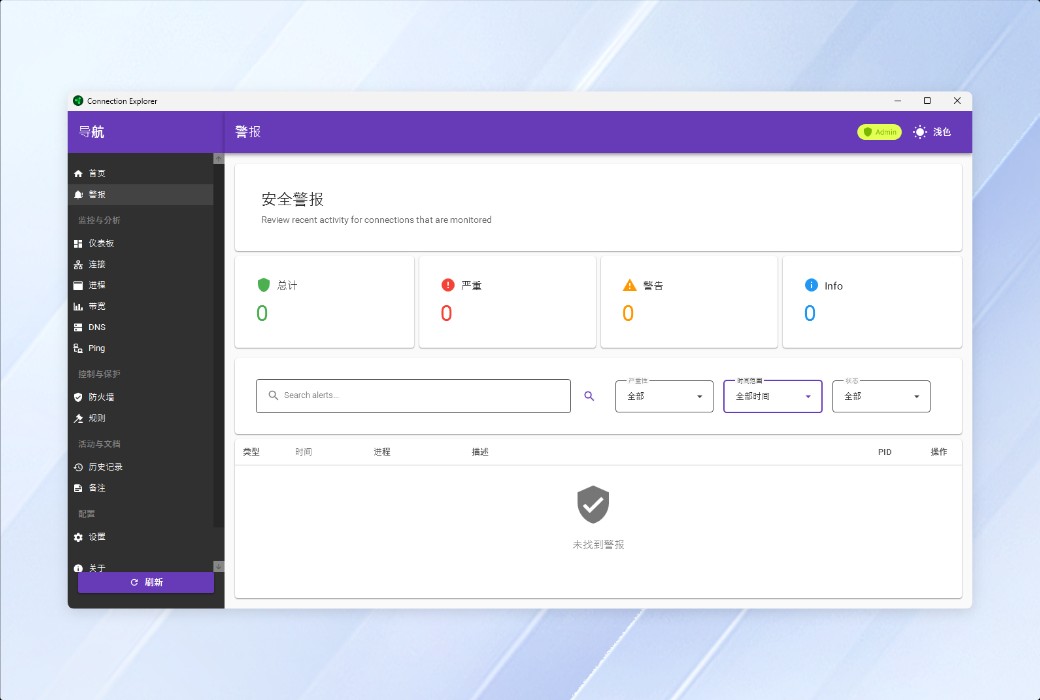The width and height of the screenshot is (1040, 700).
Task: Open the 规则 rules gavel icon
Action: pyautogui.click(x=78, y=419)
